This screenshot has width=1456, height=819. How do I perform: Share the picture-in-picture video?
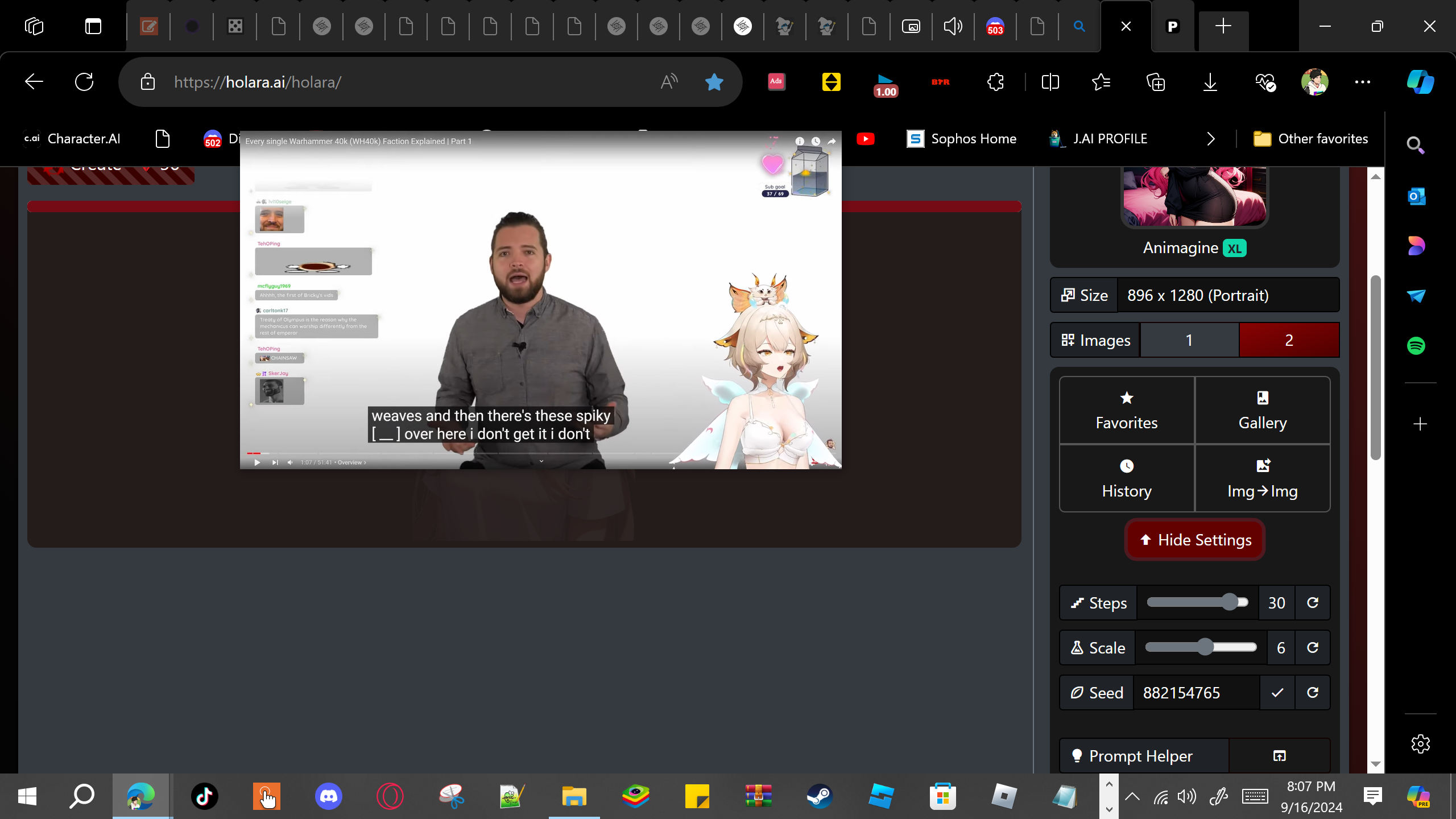(832, 141)
